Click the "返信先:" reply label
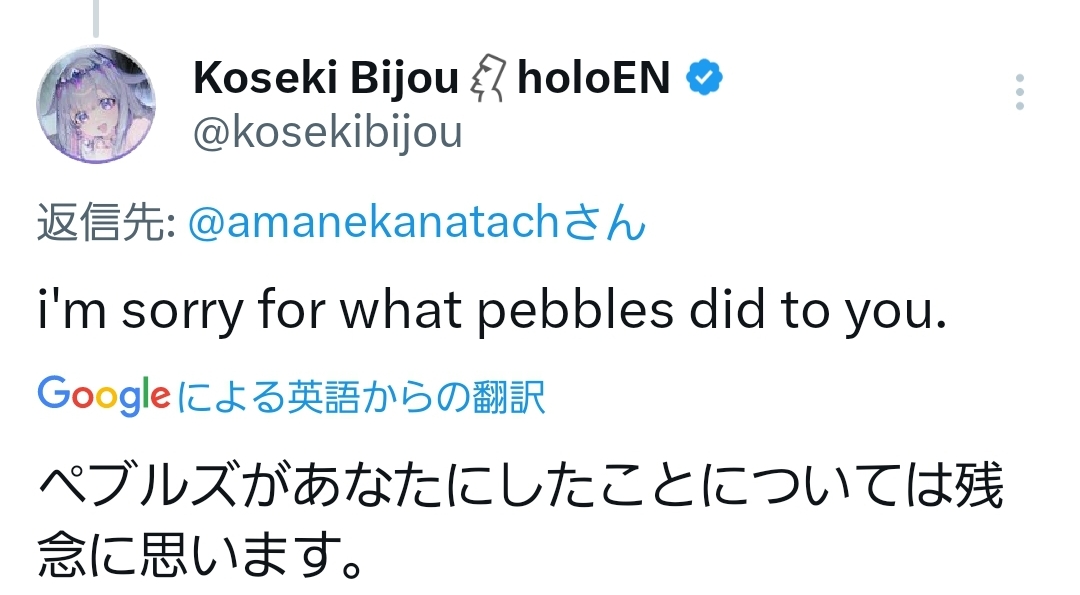Viewport: 1080px width, 595px height. tap(108, 224)
